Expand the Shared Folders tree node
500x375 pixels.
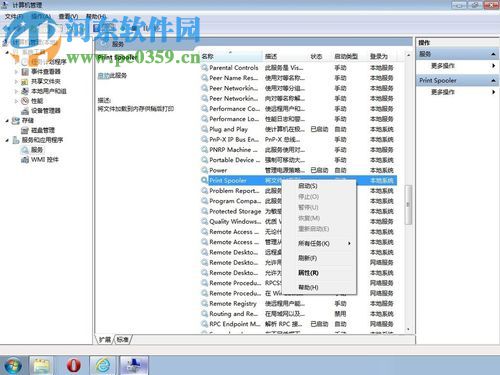[16, 81]
